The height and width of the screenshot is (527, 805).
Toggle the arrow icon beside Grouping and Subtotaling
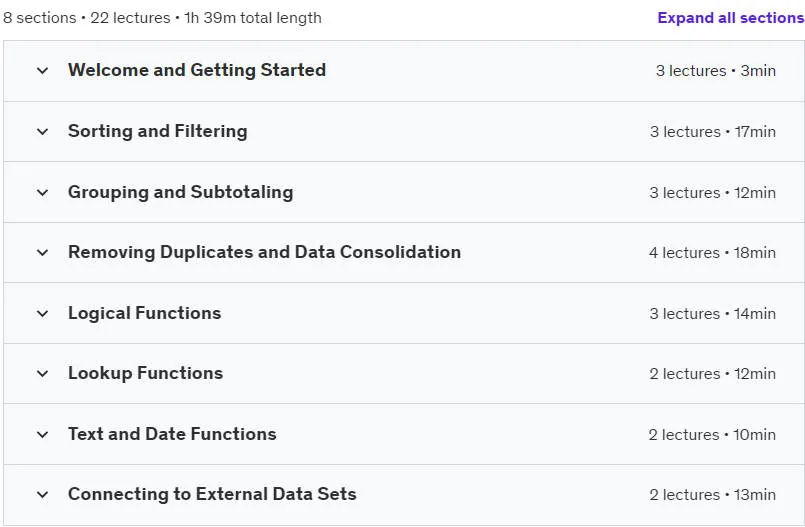43,192
